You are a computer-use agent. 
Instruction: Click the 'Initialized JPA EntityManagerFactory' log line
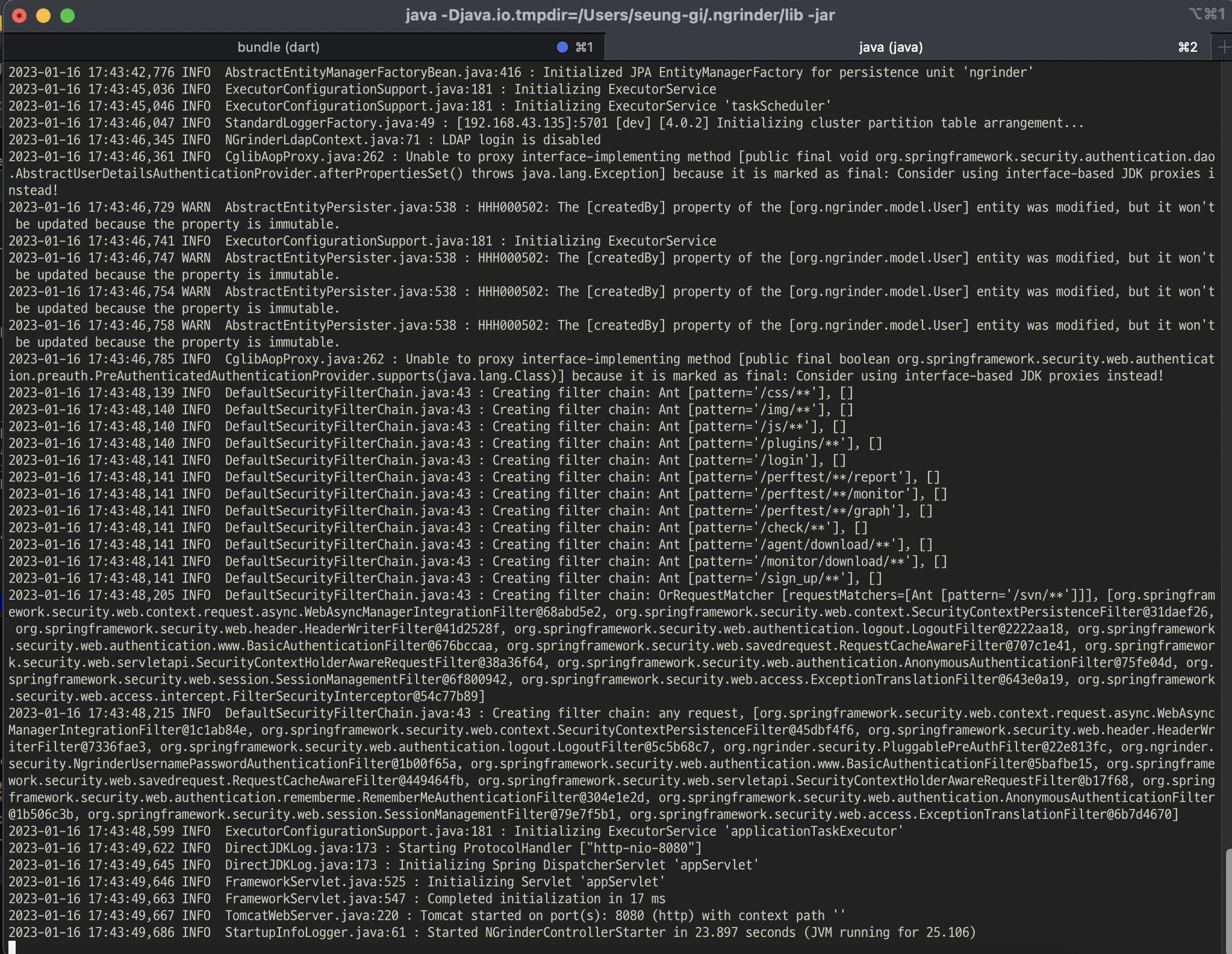pos(521,72)
